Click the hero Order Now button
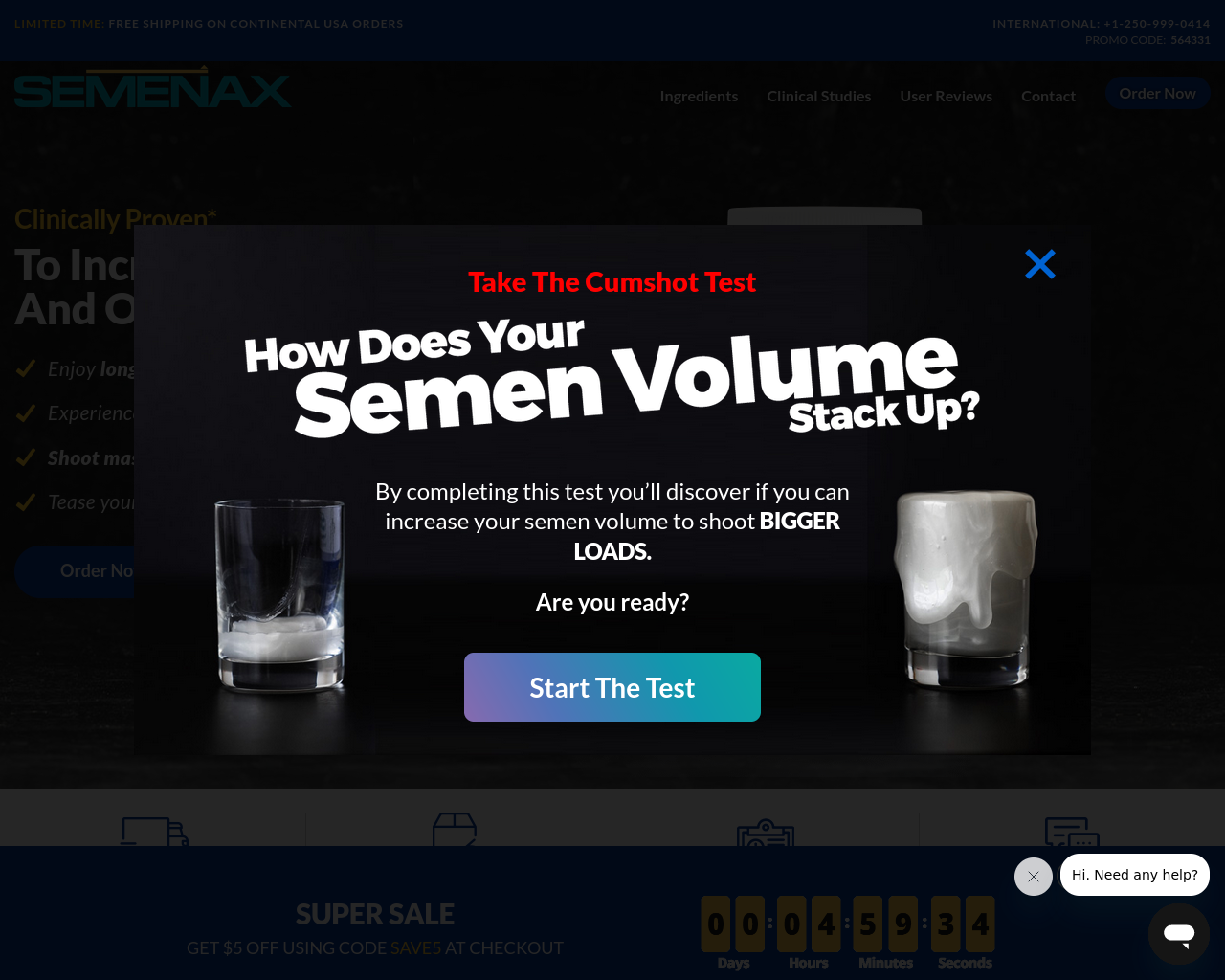 tap(75, 571)
